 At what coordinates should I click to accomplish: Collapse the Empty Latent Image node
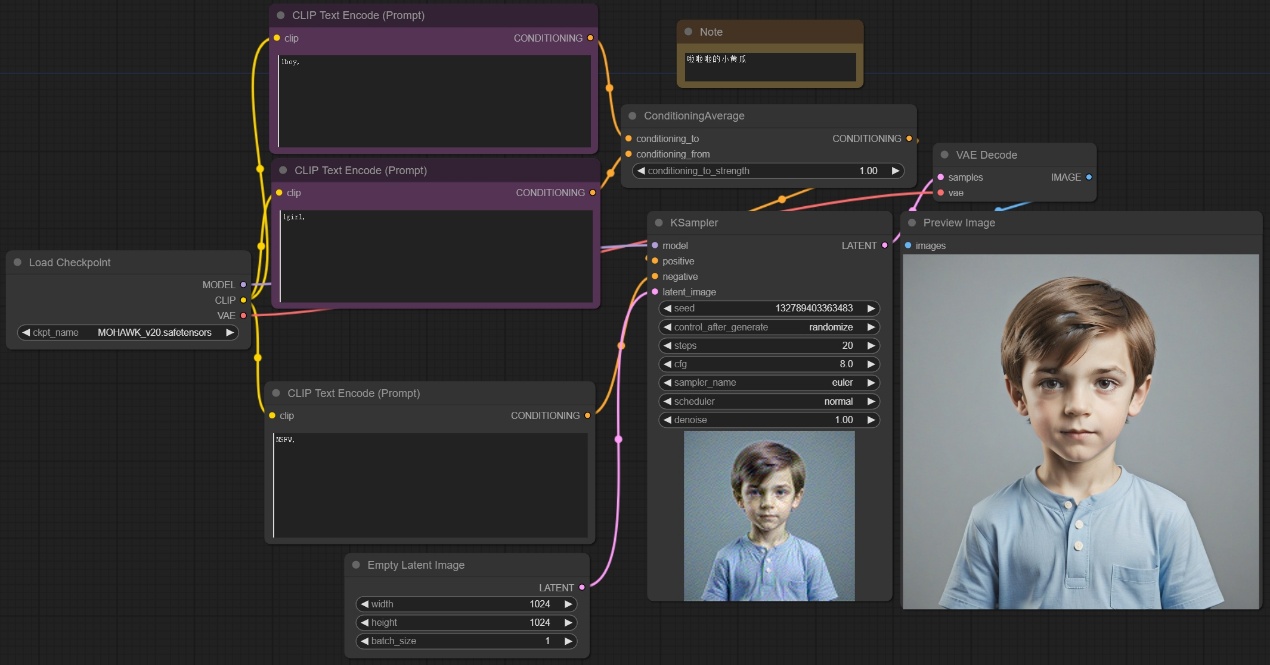pos(356,565)
